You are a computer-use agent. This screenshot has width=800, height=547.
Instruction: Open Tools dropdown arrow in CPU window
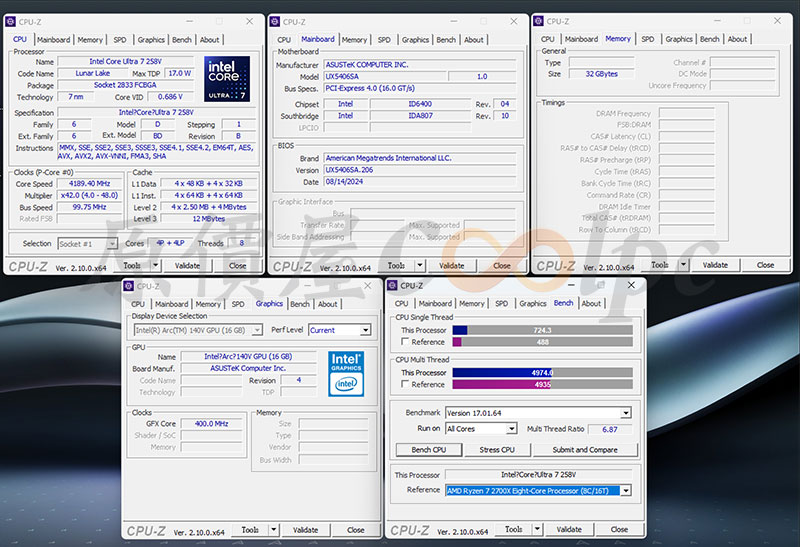tap(156, 265)
